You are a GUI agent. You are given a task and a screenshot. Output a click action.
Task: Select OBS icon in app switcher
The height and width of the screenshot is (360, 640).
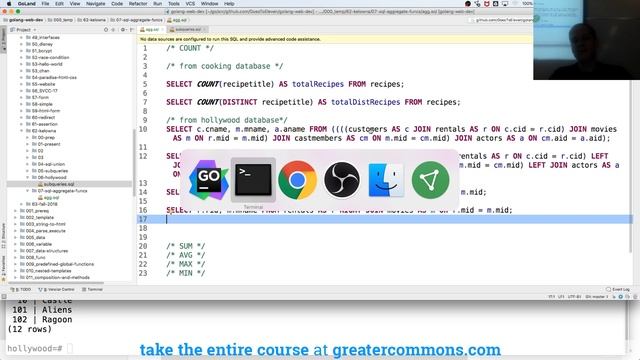[342, 180]
